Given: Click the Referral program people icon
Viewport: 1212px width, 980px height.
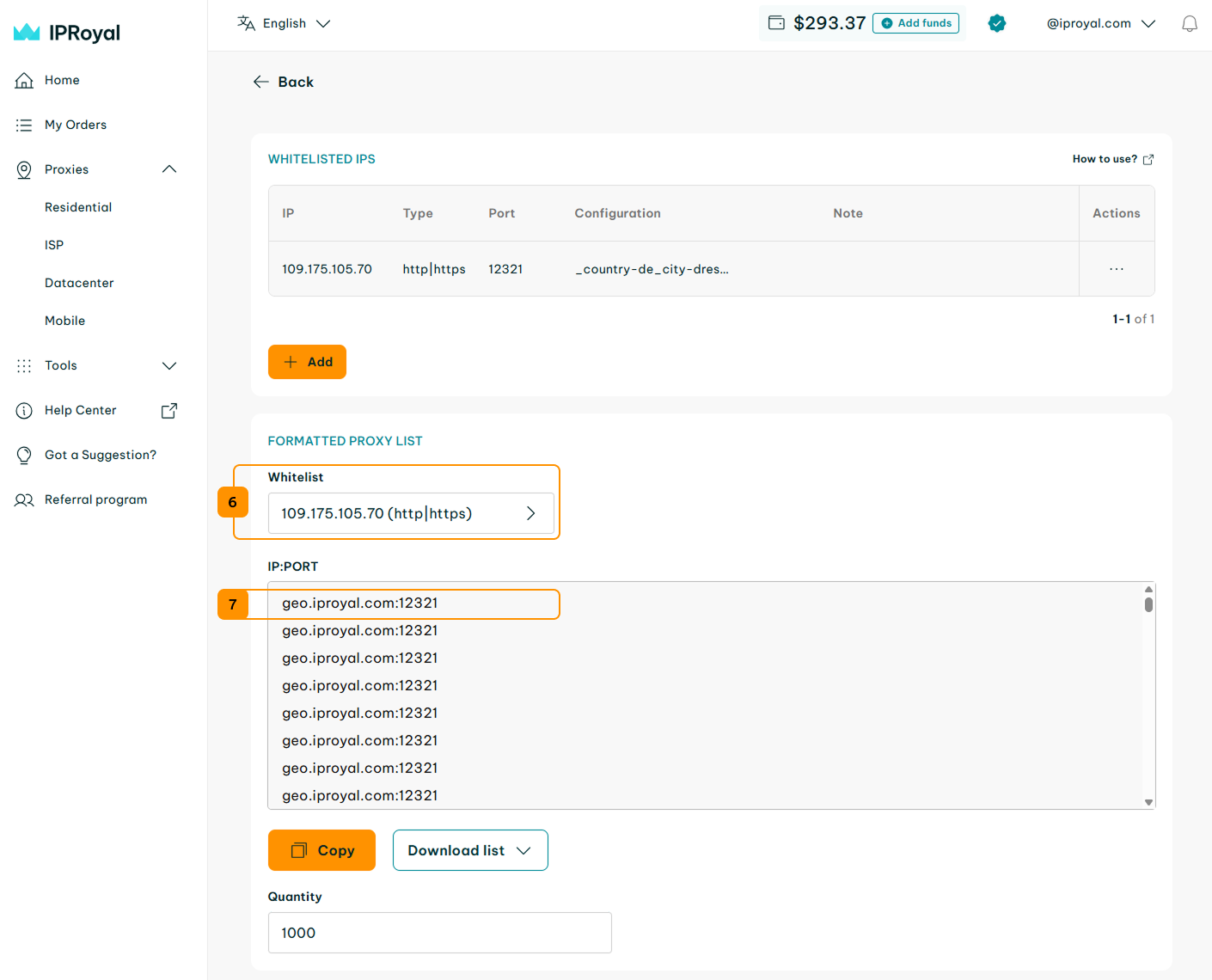Looking at the screenshot, I should coord(24,499).
